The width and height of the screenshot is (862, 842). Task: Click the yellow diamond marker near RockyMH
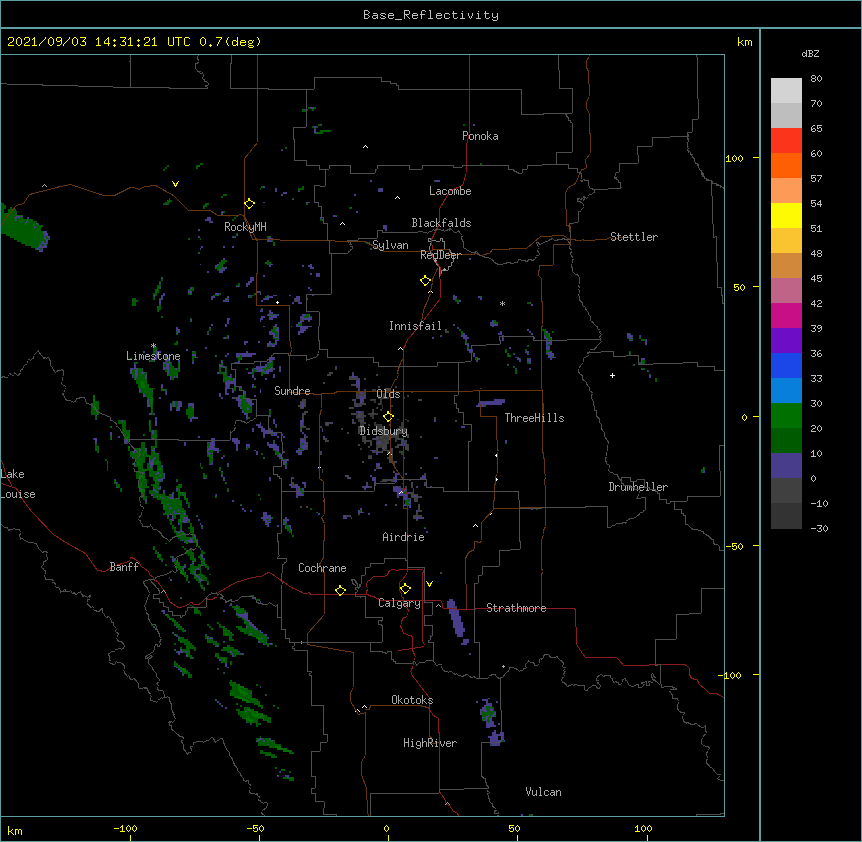pos(250,204)
